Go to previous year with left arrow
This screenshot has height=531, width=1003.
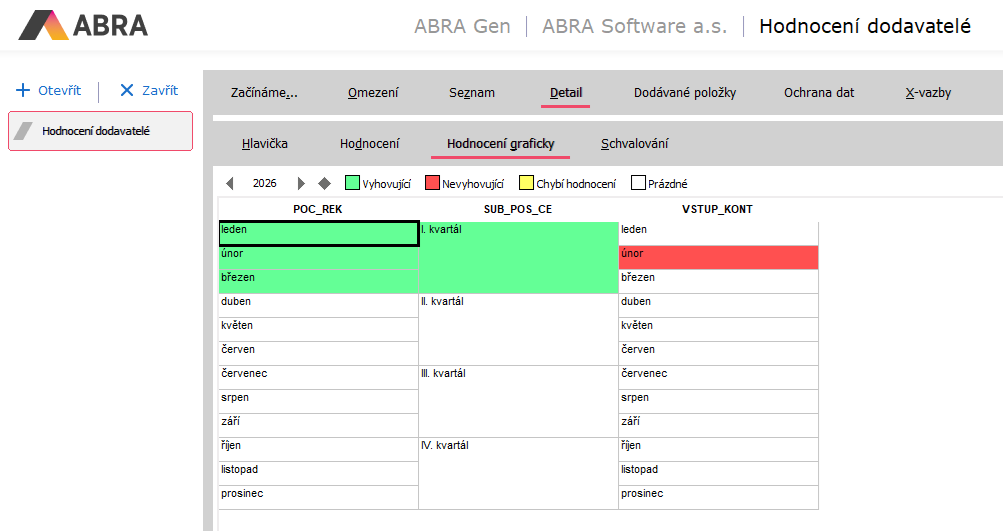tap(230, 184)
